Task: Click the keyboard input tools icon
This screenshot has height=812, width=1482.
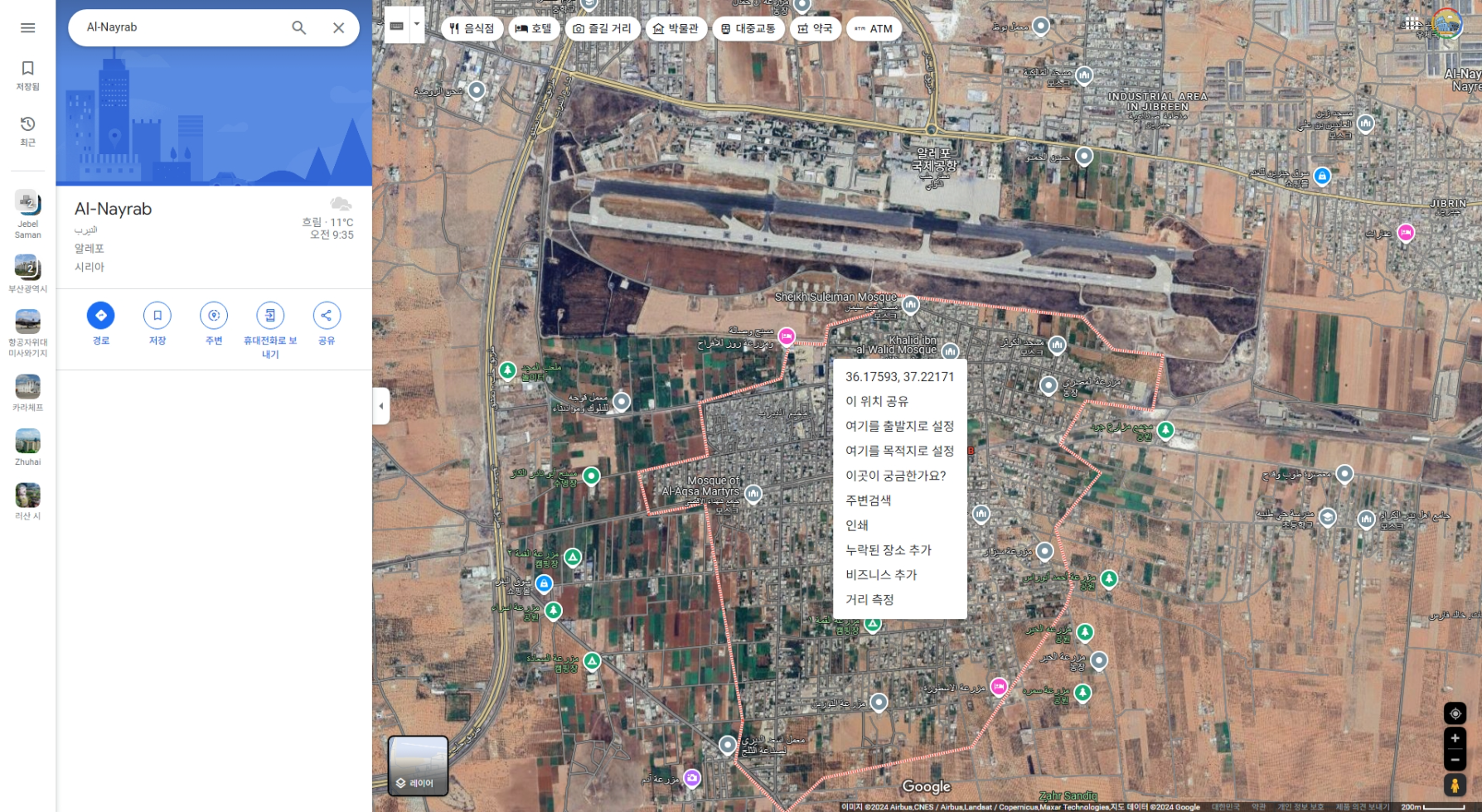Action: (397, 26)
